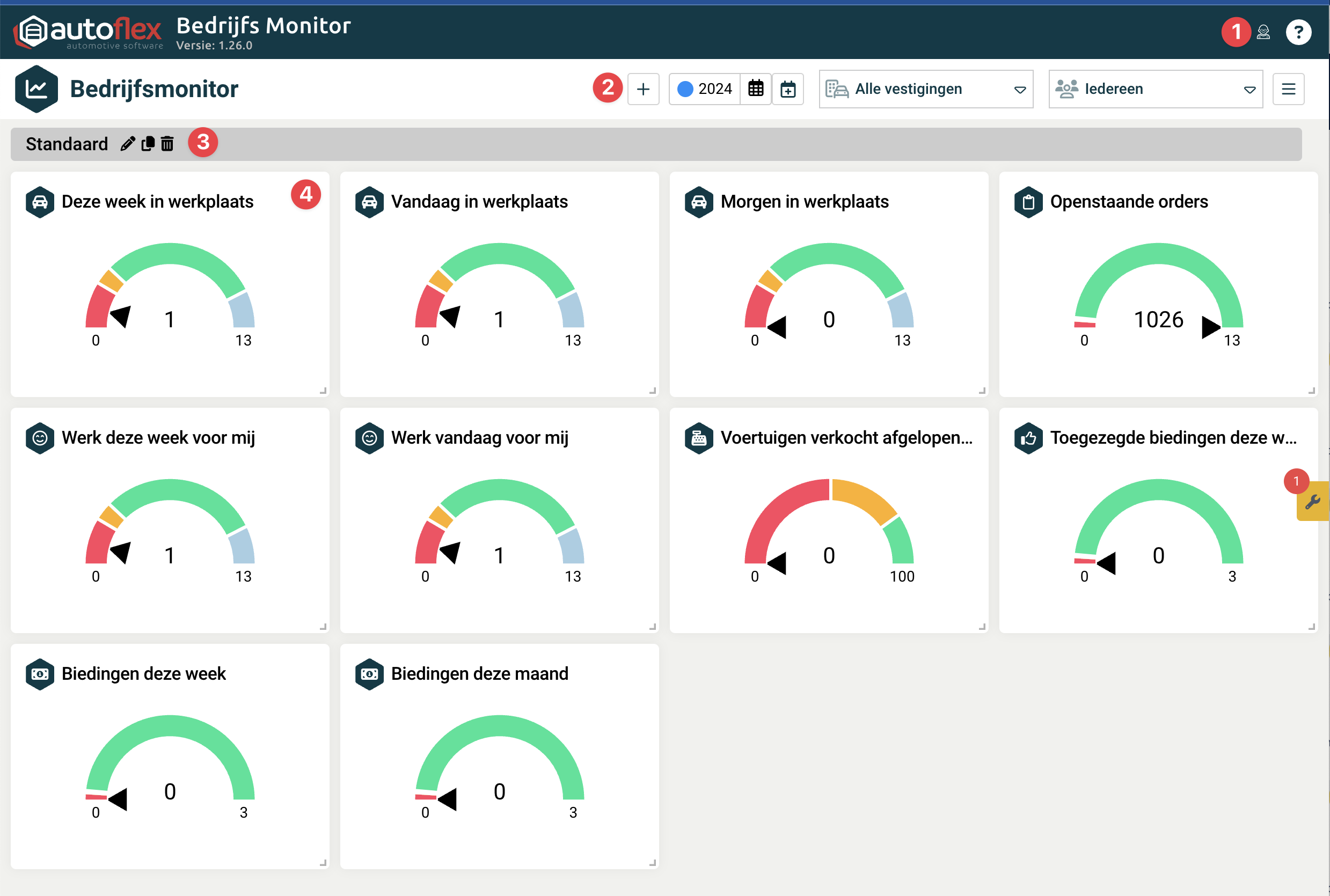Click resize handle of Biedingen deze maand
The height and width of the screenshot is (896, 1330).
[x=652, y=862]
